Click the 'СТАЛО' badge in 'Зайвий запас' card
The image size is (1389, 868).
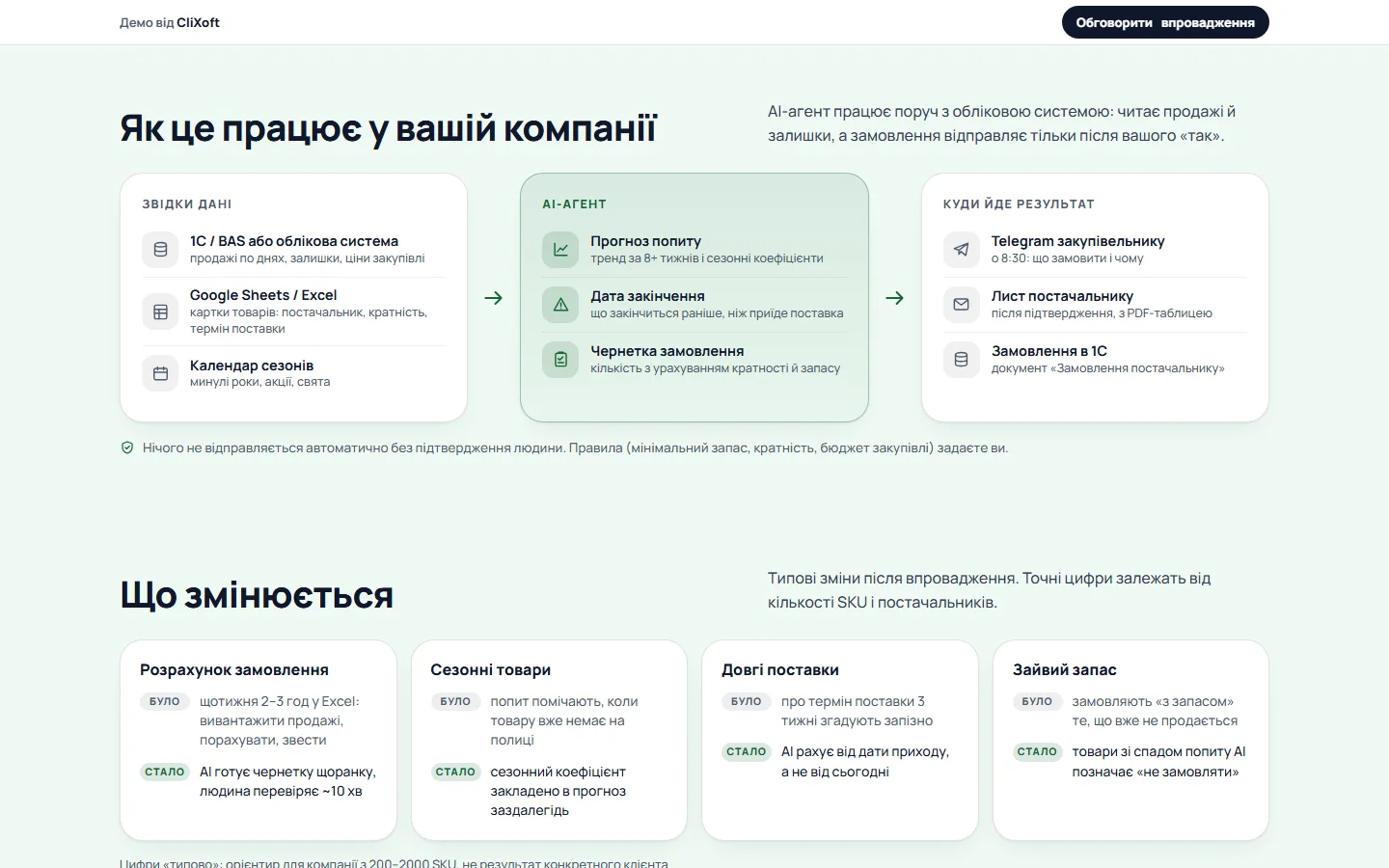pyautogui.click(x=1038, y=752)
